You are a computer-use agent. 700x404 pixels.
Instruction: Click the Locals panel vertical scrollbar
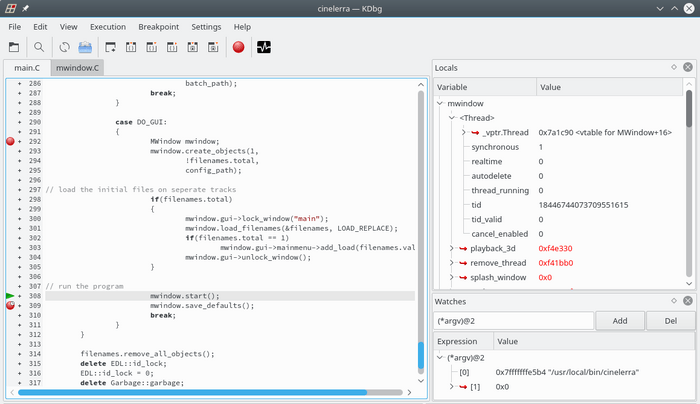[x=689, y=109]
